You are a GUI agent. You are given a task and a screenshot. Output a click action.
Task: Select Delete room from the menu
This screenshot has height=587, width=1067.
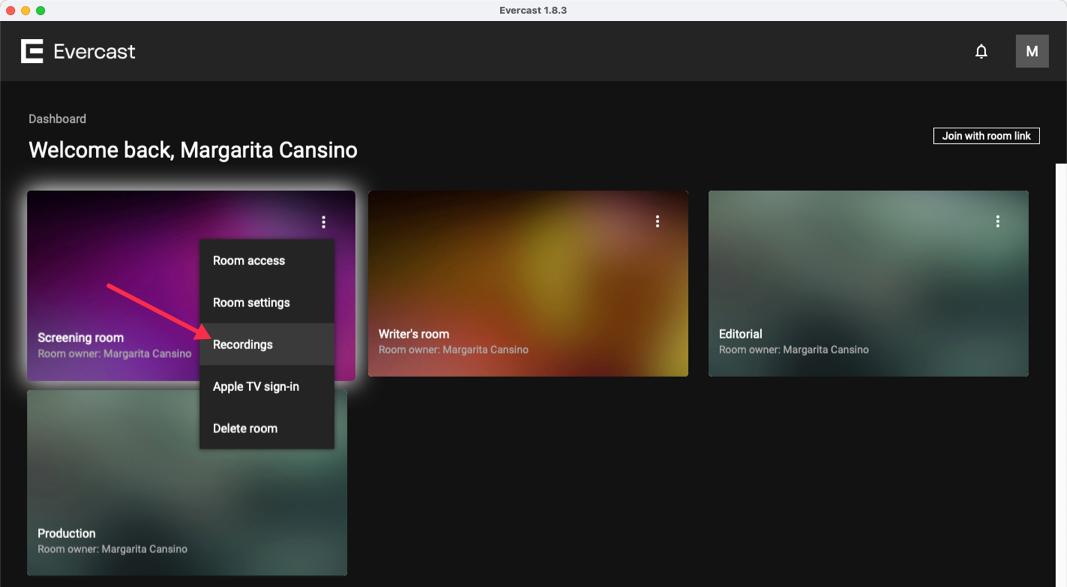[267, 429]
